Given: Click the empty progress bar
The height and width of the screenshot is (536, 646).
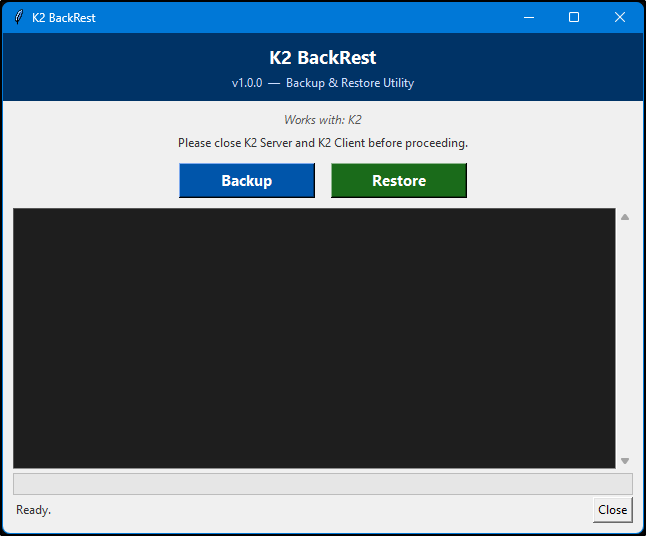Looking at the screenshot, I should pos(323,484).
